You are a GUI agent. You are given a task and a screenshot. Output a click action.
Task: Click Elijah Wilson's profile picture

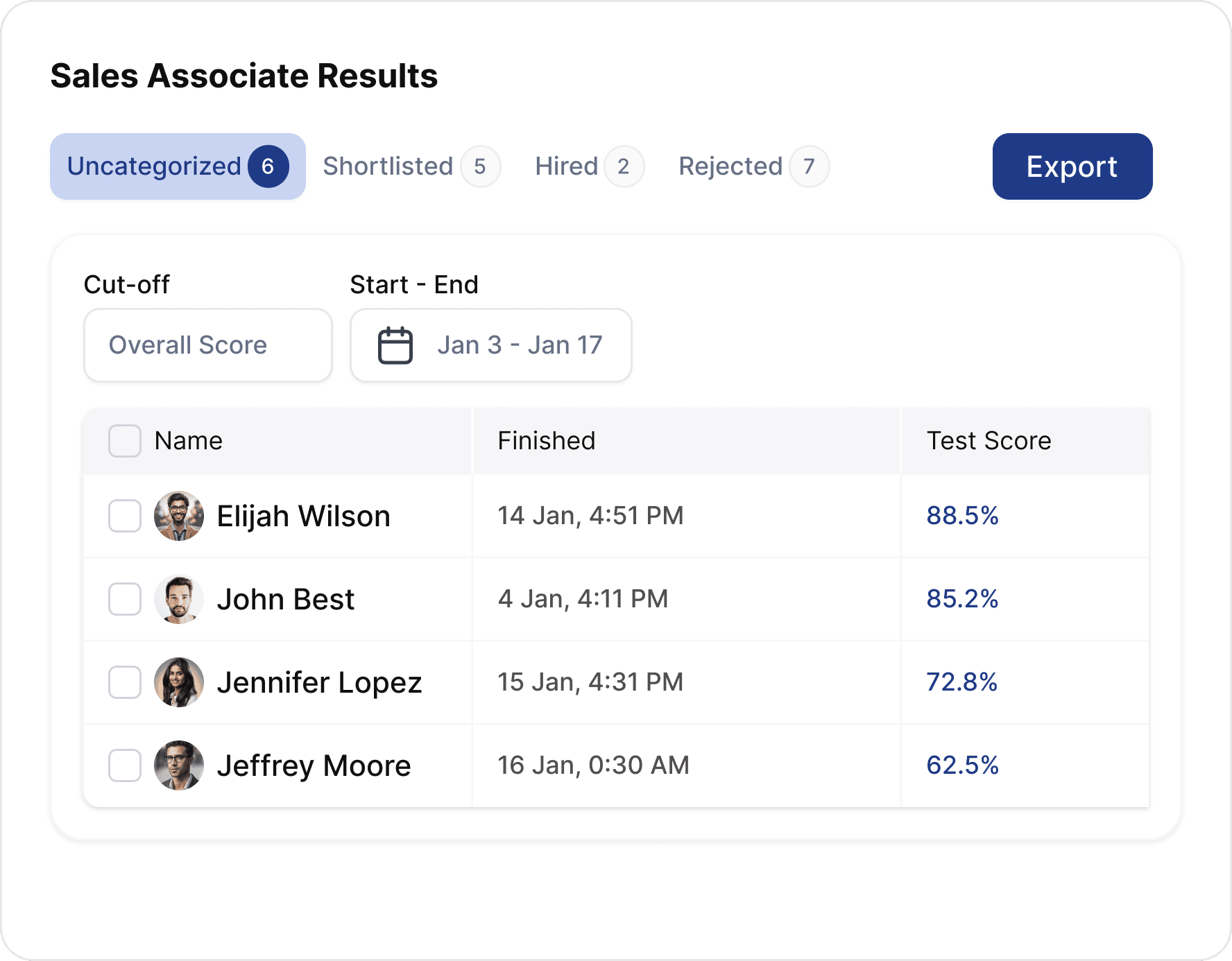(x=178, y=516)
